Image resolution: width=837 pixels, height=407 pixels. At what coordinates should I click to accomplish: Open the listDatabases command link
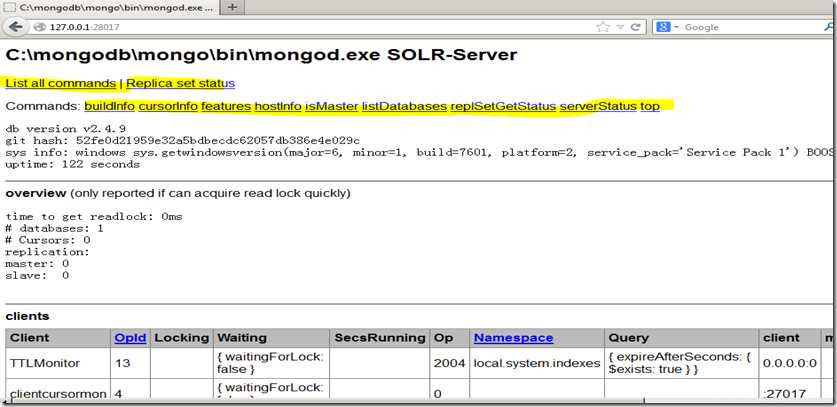point(405,106)
